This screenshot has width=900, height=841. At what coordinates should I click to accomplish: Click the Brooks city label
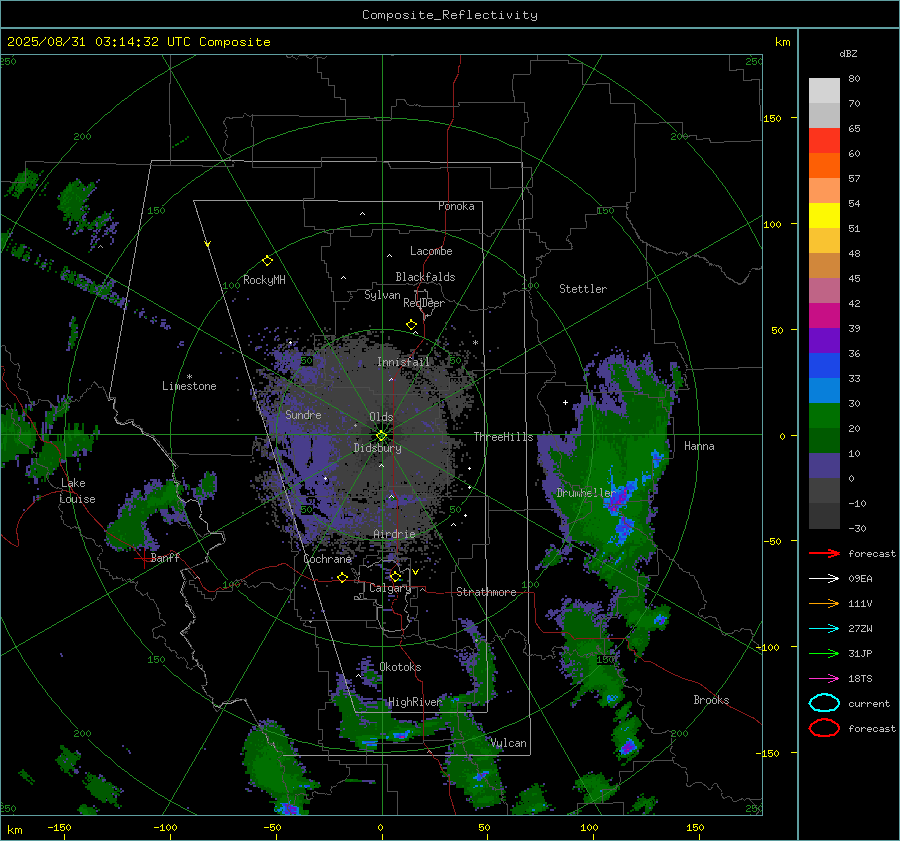click(x=711, y=700)
